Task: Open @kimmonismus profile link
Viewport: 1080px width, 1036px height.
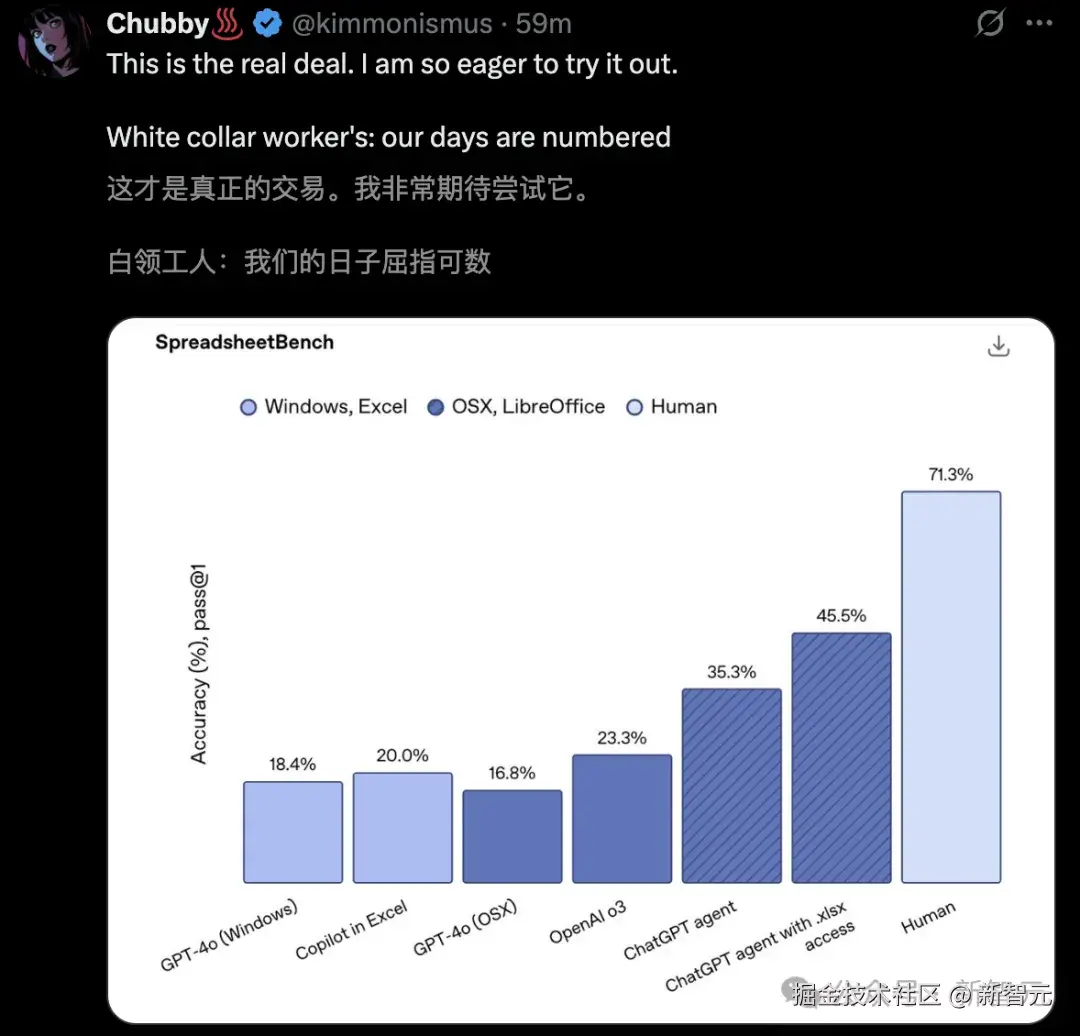Action: 391,23
